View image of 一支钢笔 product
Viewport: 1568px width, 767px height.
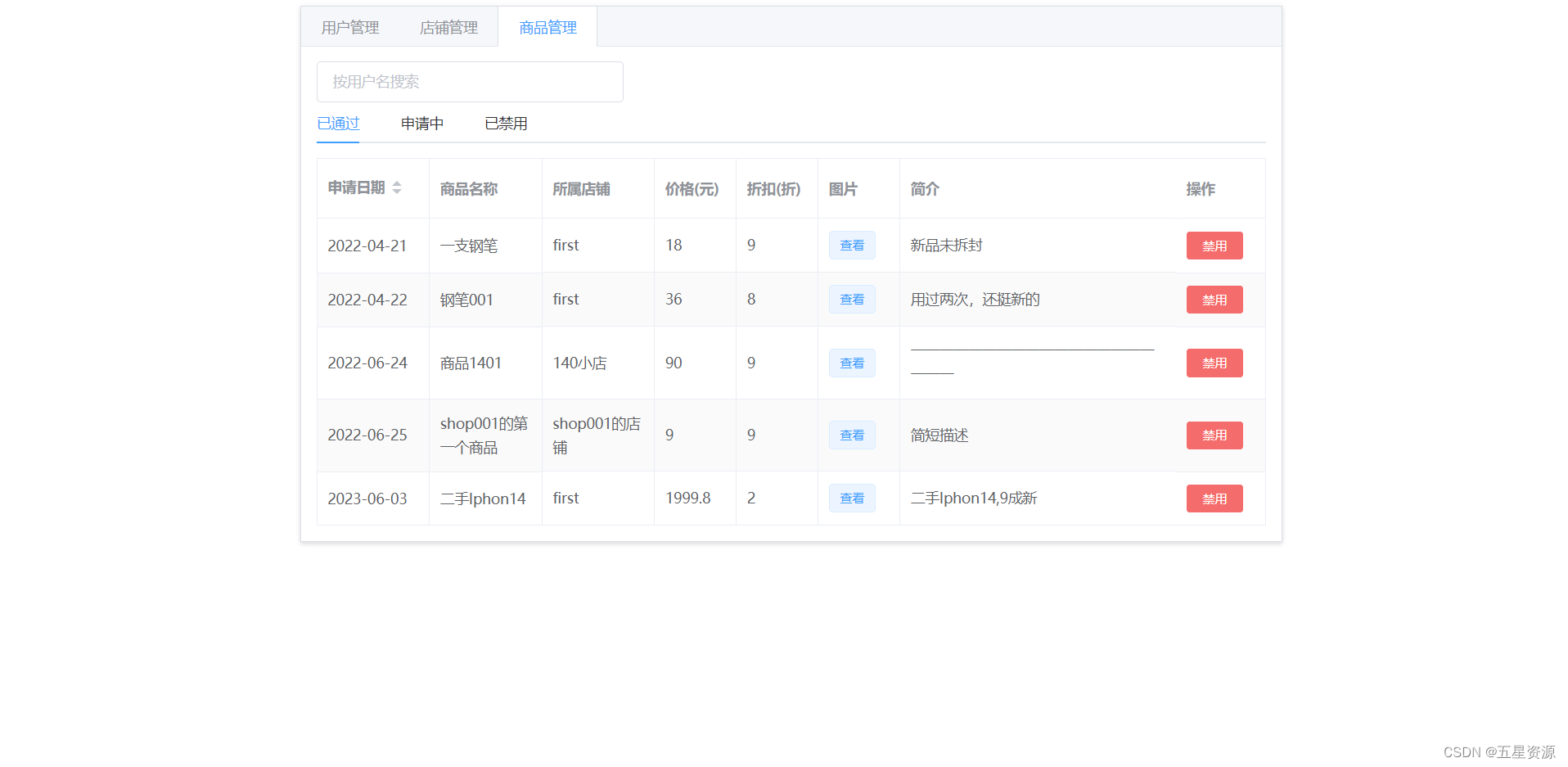pos(851,245)
